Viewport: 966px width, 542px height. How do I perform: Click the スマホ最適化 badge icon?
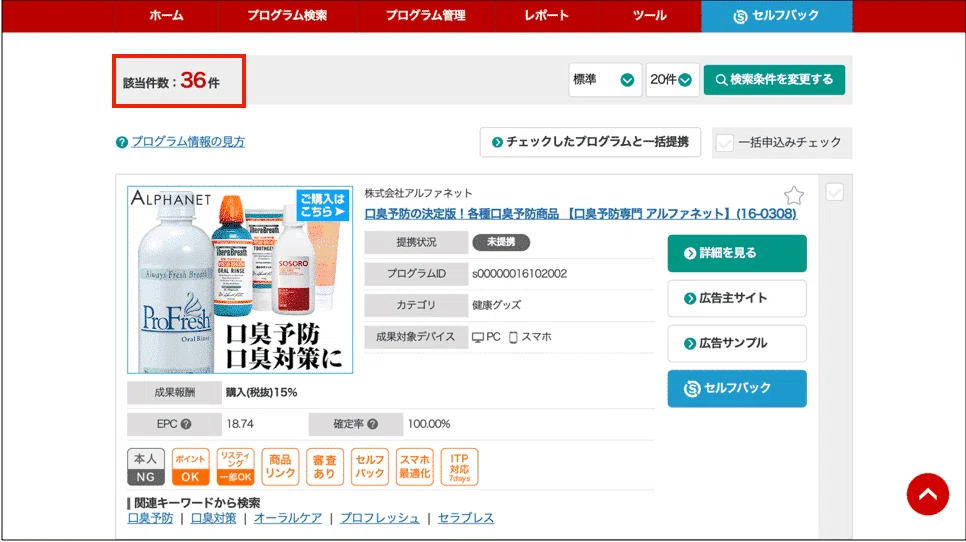pos(415,466)
